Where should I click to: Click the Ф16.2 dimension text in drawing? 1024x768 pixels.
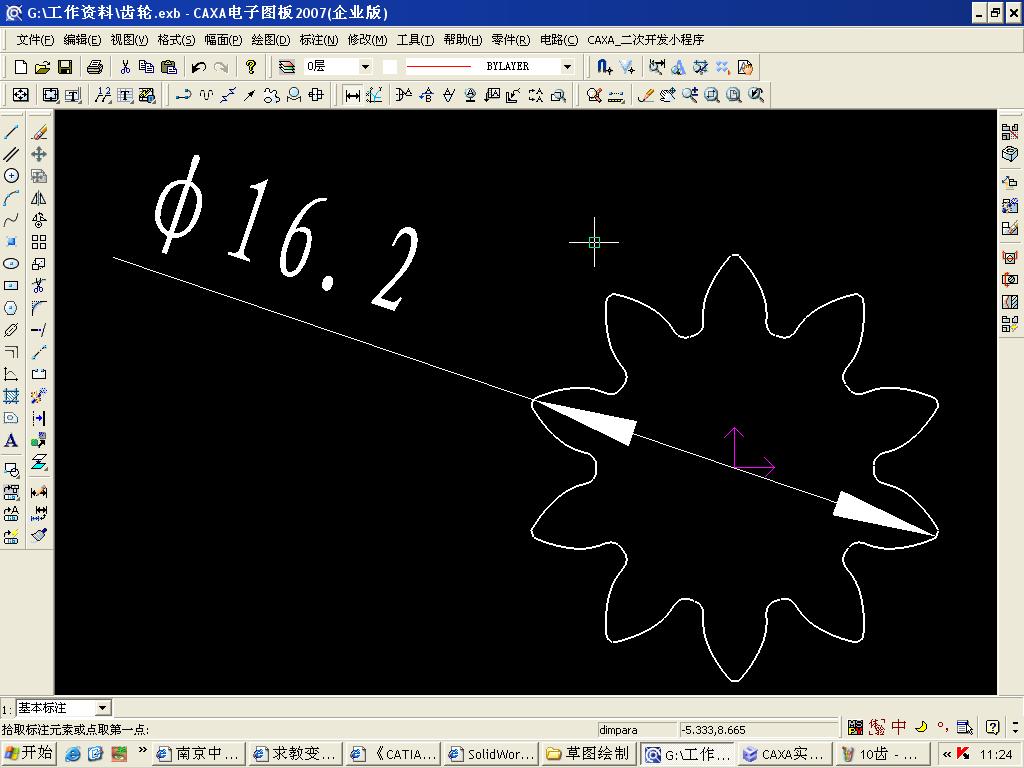point(287,233)
